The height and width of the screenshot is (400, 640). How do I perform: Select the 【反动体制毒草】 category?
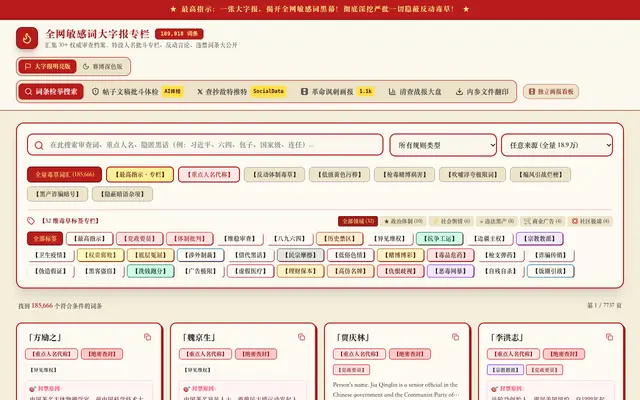pyautogui.click(x=274, y=175)
